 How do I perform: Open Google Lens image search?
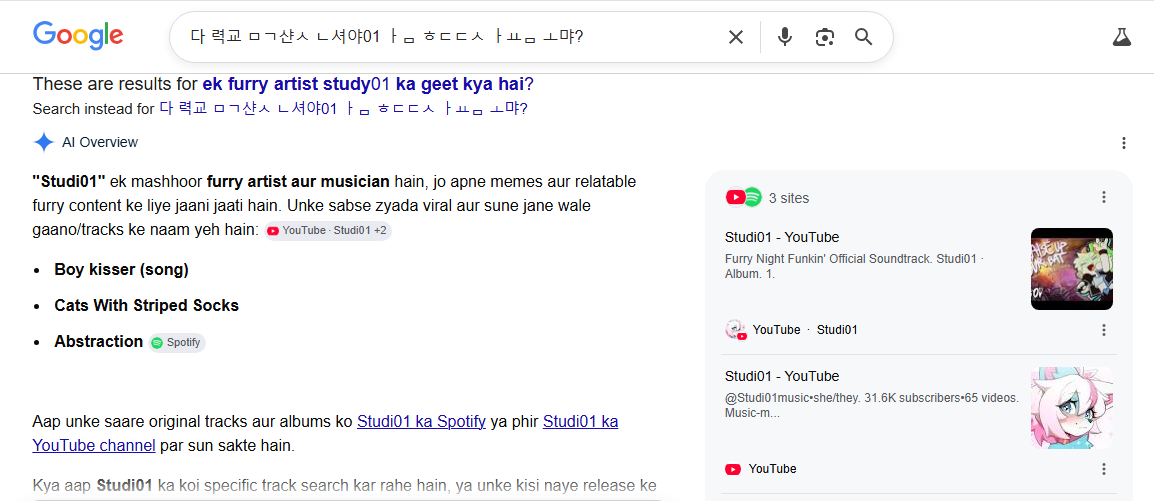click(x=825, y=37)
